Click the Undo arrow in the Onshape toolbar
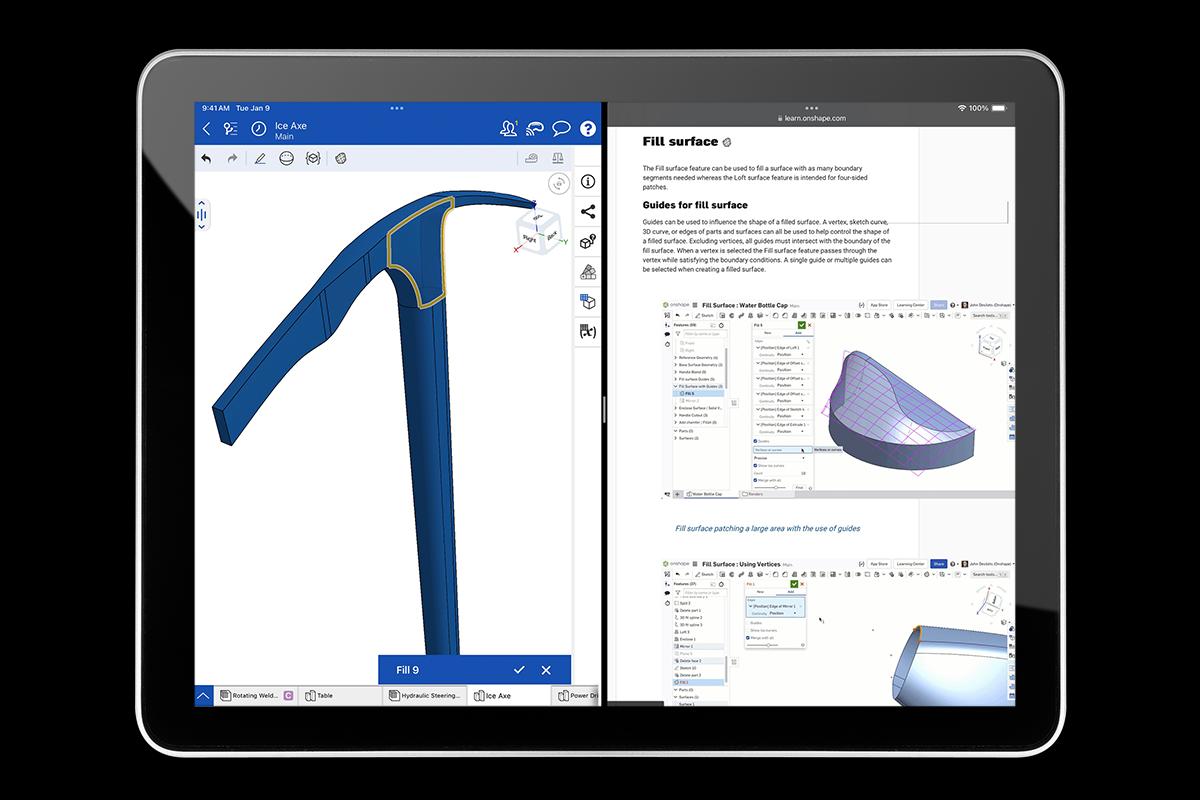 click(x=206, y=157)
